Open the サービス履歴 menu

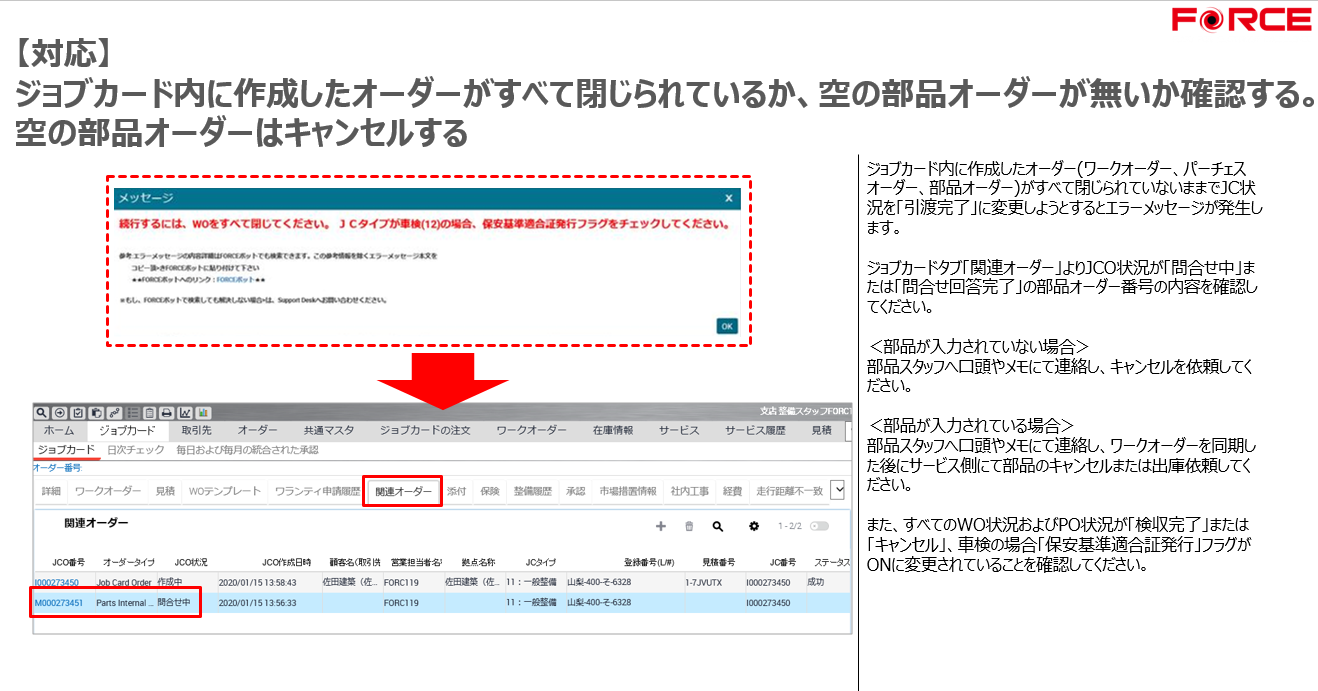[x=755, y=430]
